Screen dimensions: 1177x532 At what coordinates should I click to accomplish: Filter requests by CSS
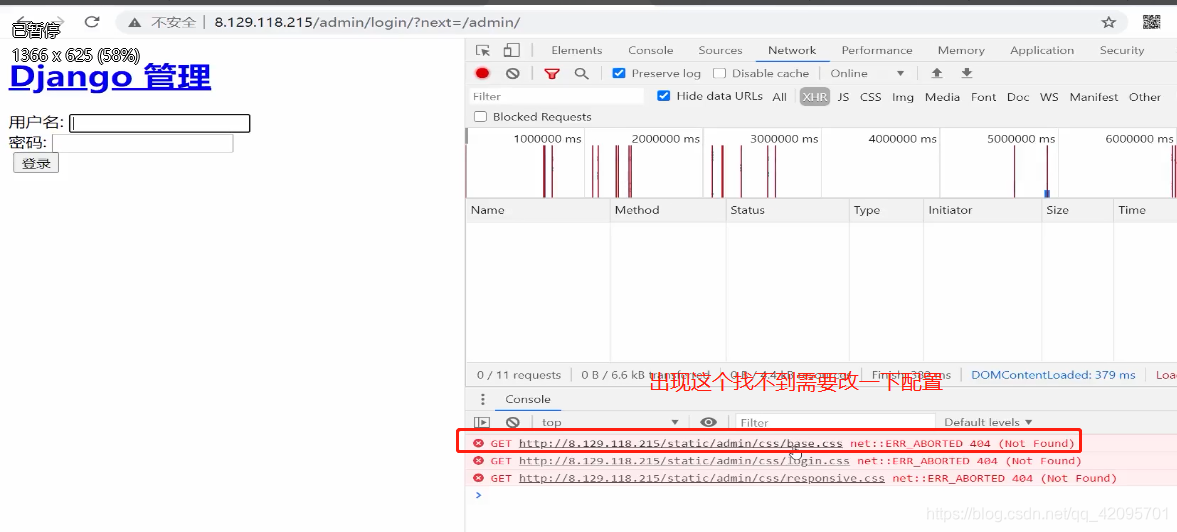(871, 97)
